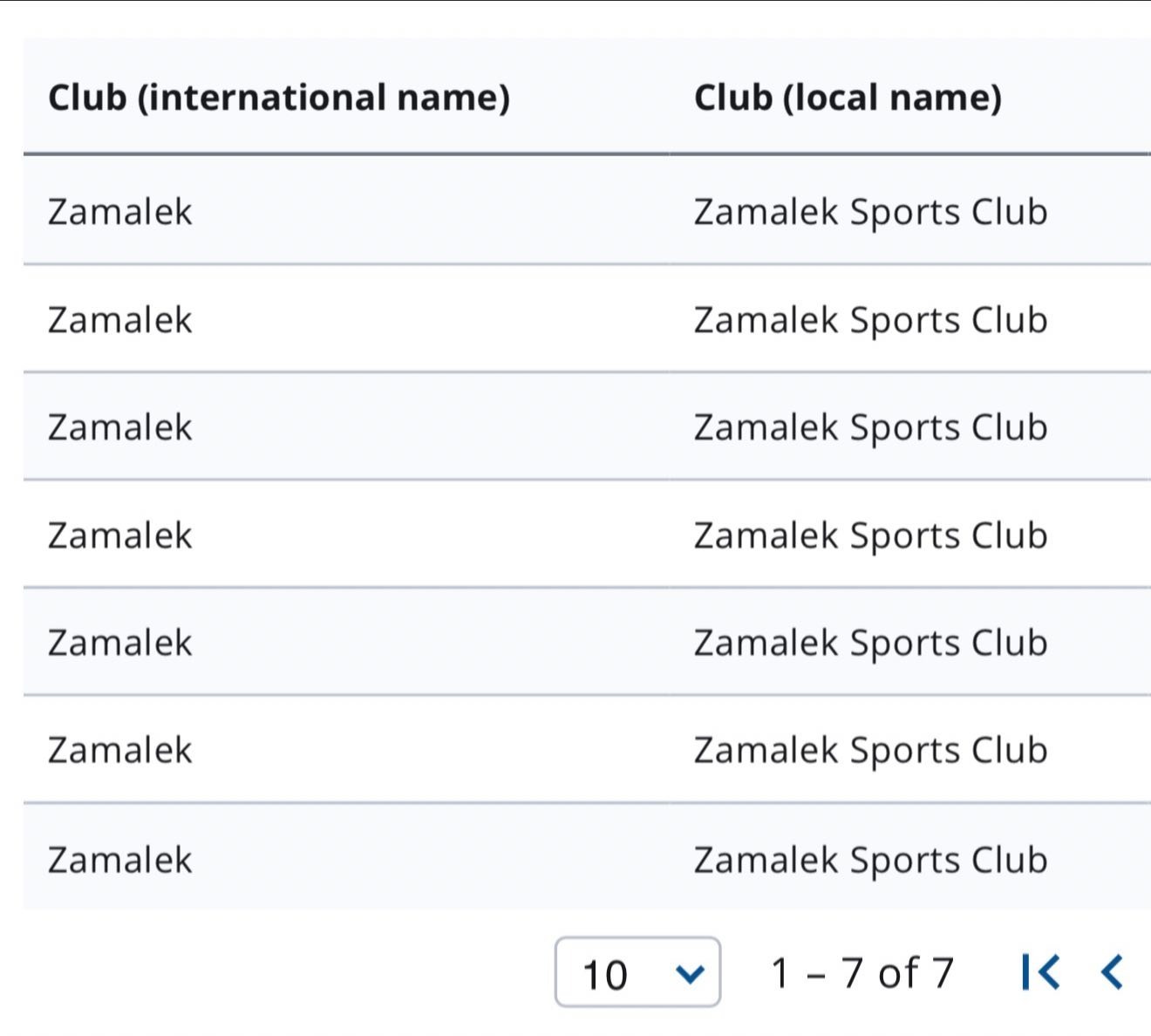Click 'Zamalek Sports Club' in the second row
The image size is (1151, 1036).
click(870, 320)
